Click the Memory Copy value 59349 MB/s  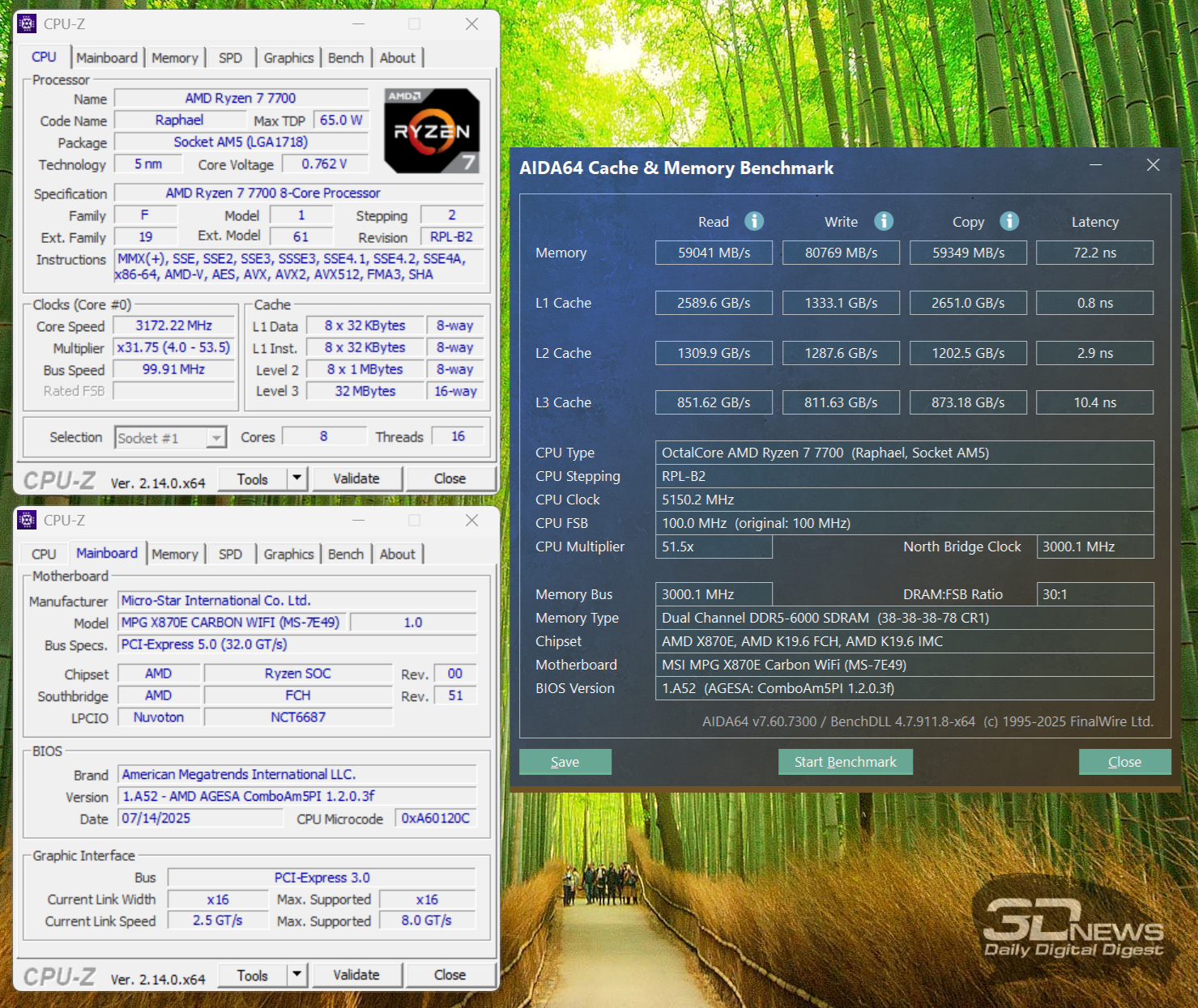968,253
